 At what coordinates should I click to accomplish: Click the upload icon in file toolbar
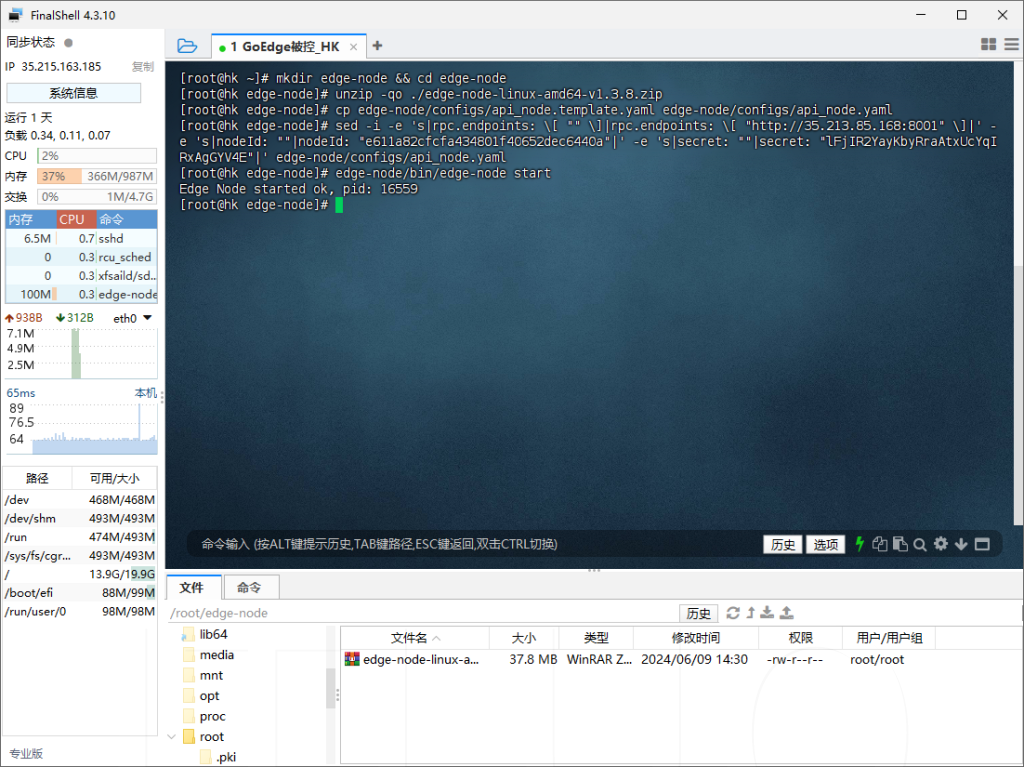[x=787, y=613]
